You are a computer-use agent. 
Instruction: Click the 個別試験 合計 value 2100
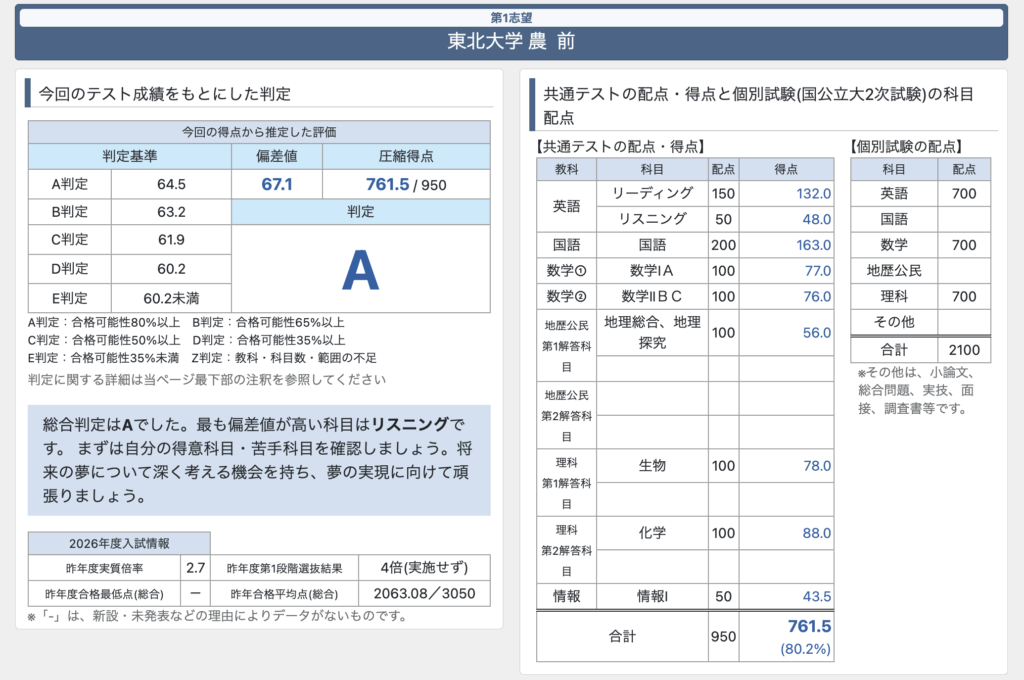964,350
